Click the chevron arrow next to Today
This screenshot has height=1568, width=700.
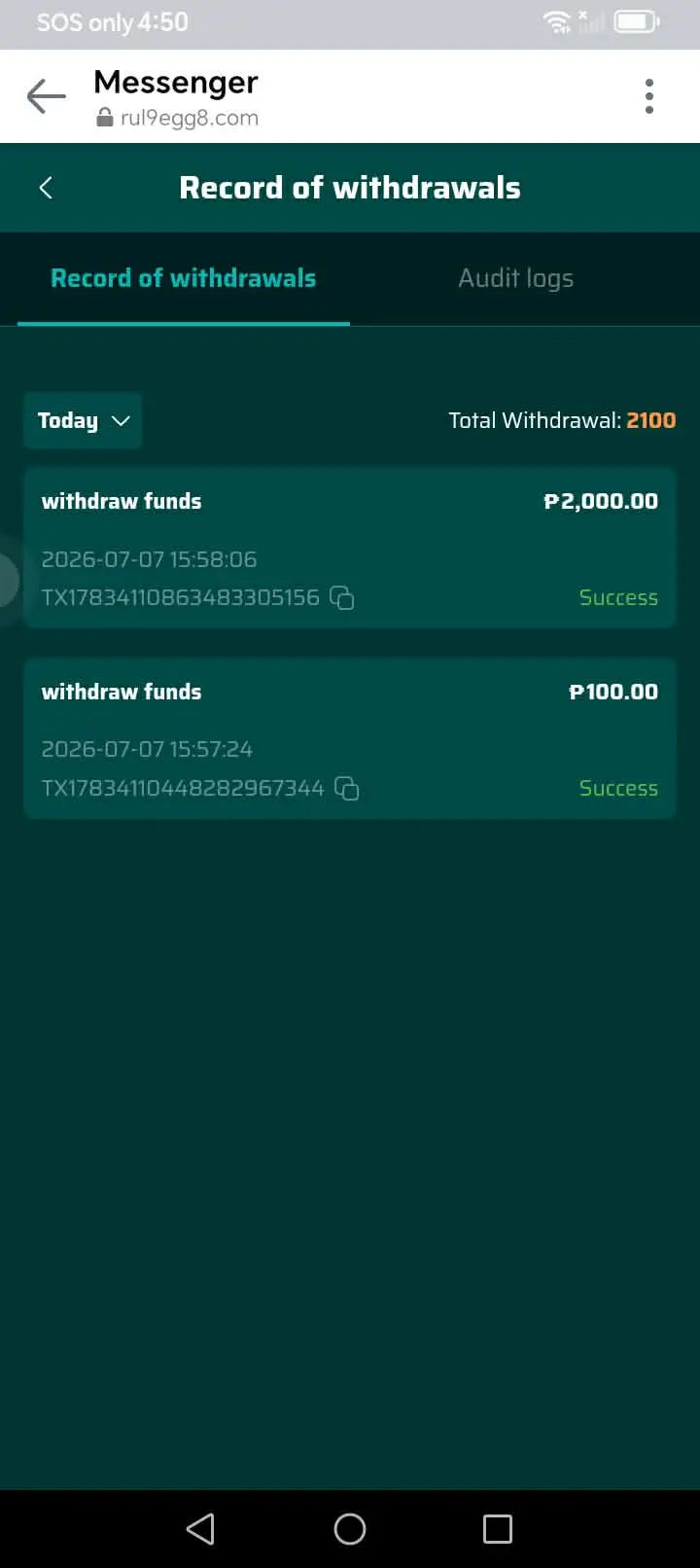(121, 420)
